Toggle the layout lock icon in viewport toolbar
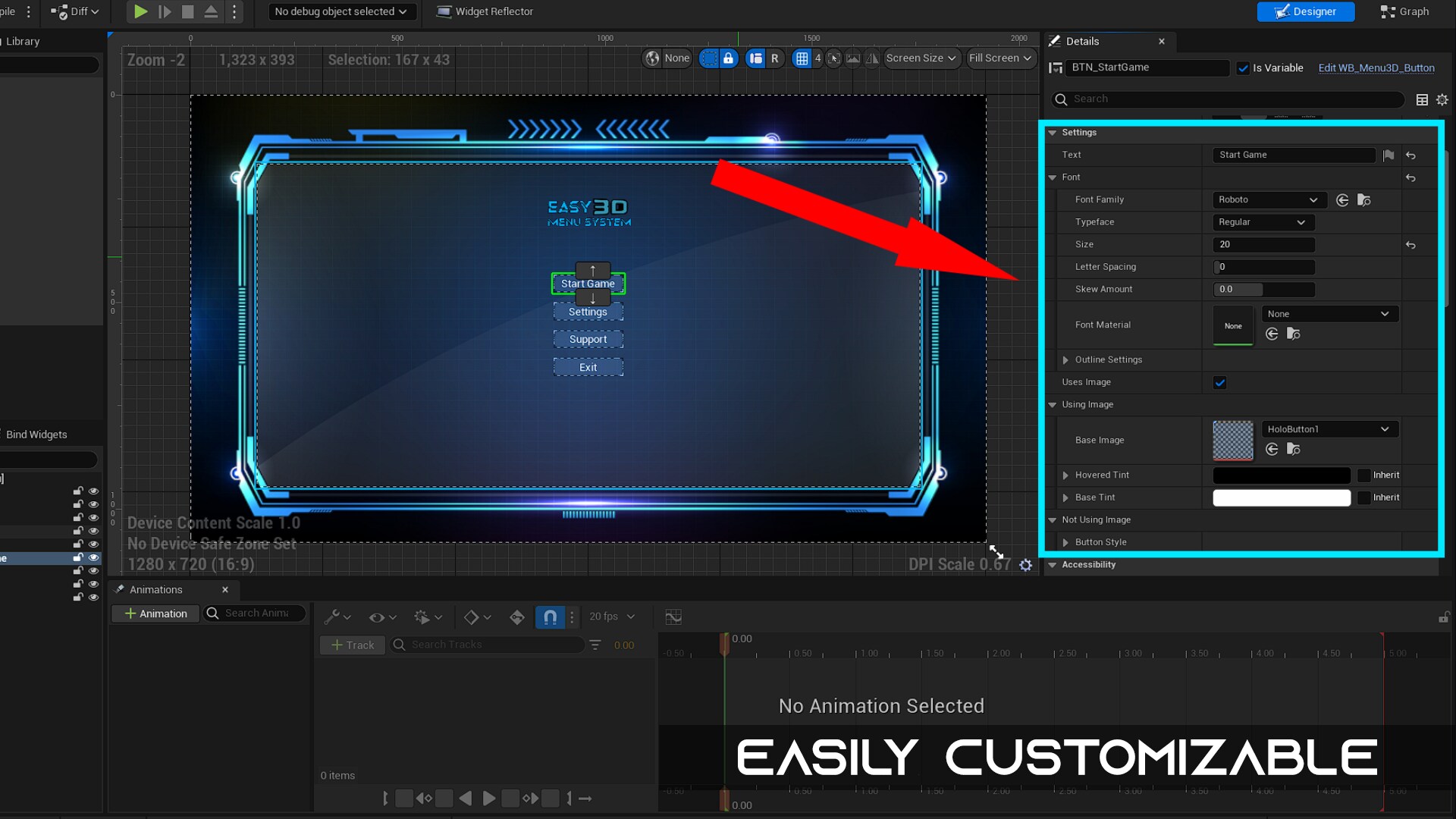Screen dimensions: 1456x819 coord(728,58)
